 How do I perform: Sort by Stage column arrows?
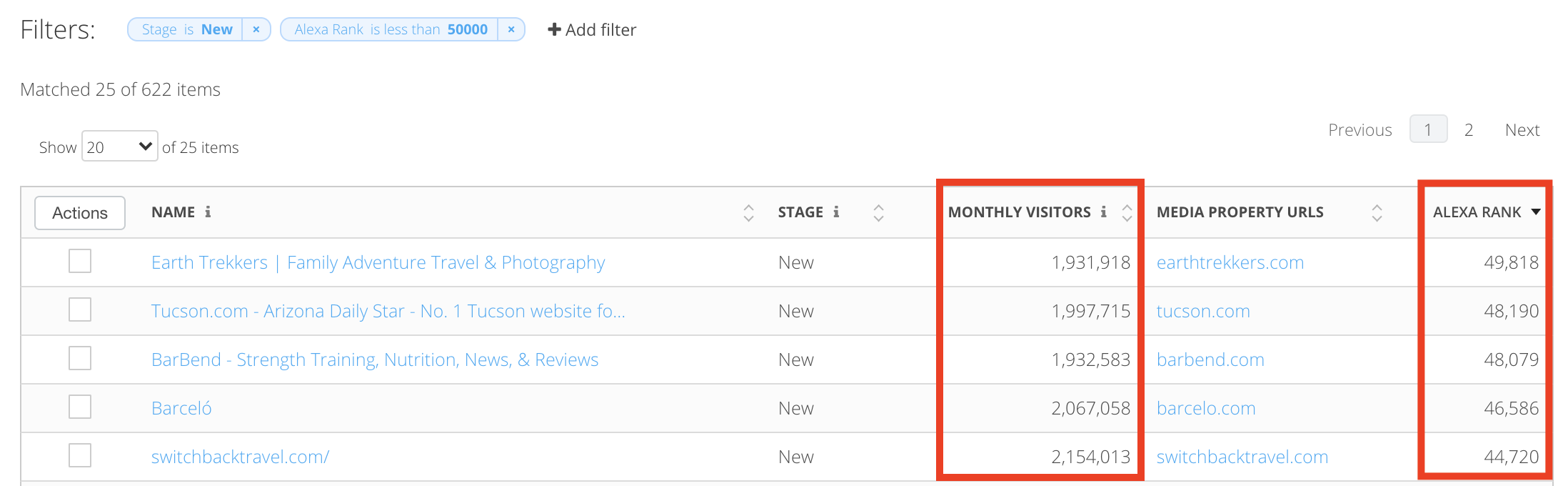(x=878, y=213)
